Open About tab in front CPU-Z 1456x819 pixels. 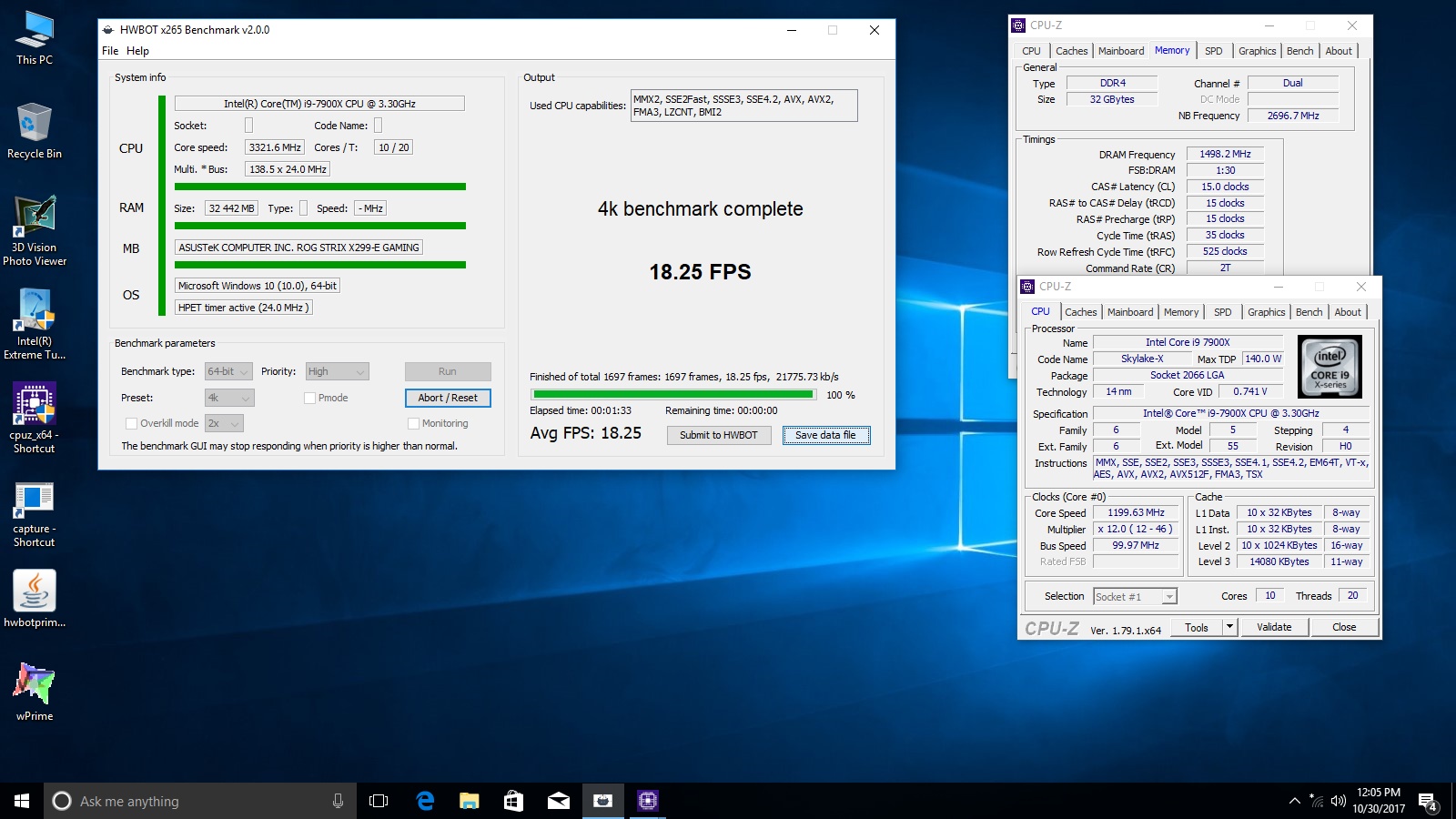[1348, 312]
